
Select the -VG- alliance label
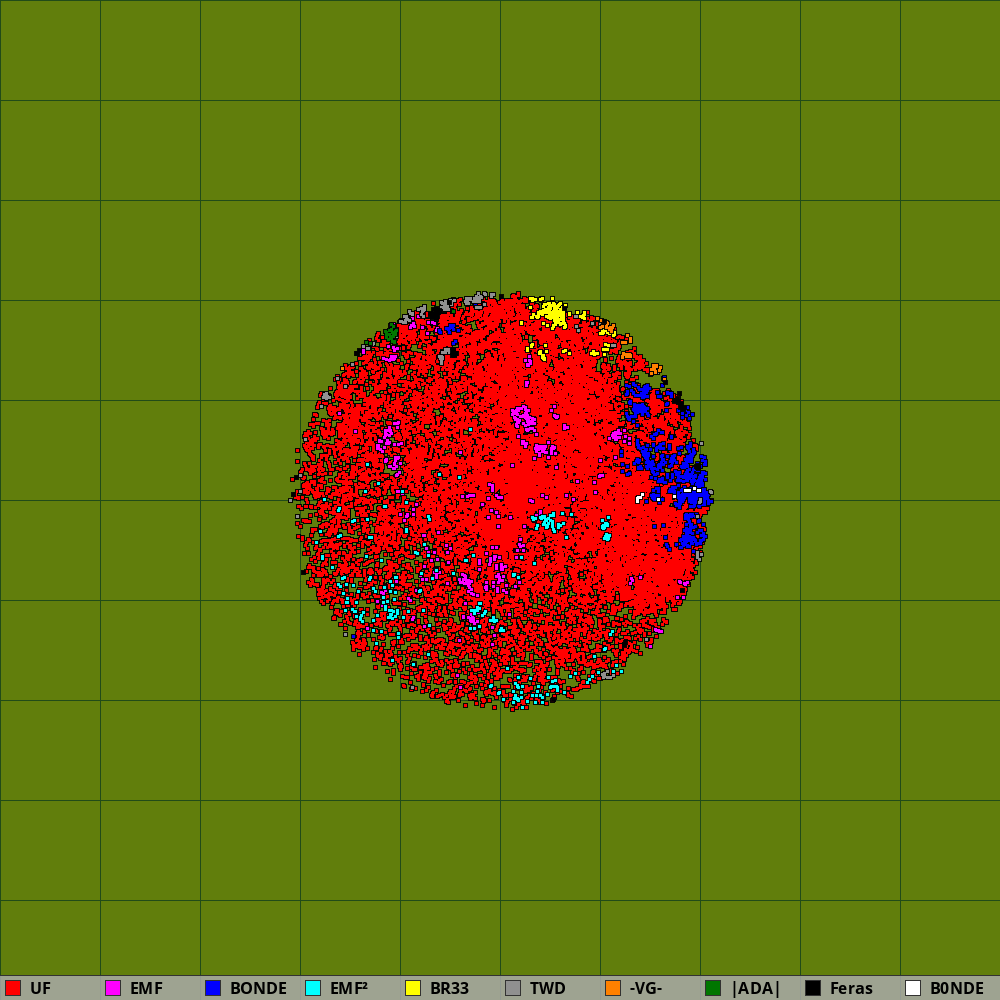[x=646, y=989]
